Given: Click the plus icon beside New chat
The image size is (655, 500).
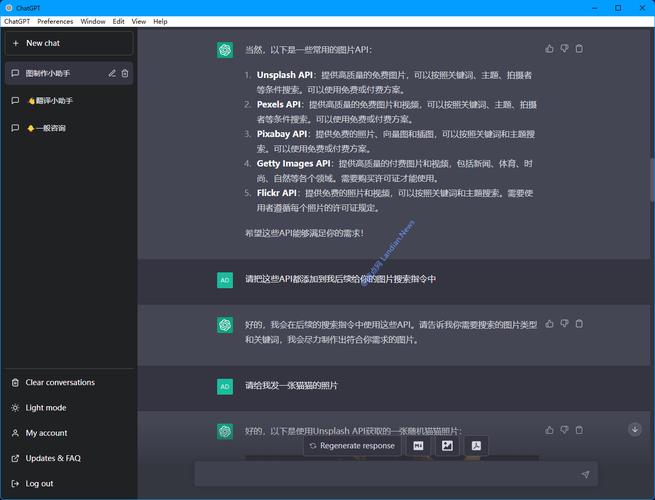Looking at the screenshot, I should pos(16,43).
